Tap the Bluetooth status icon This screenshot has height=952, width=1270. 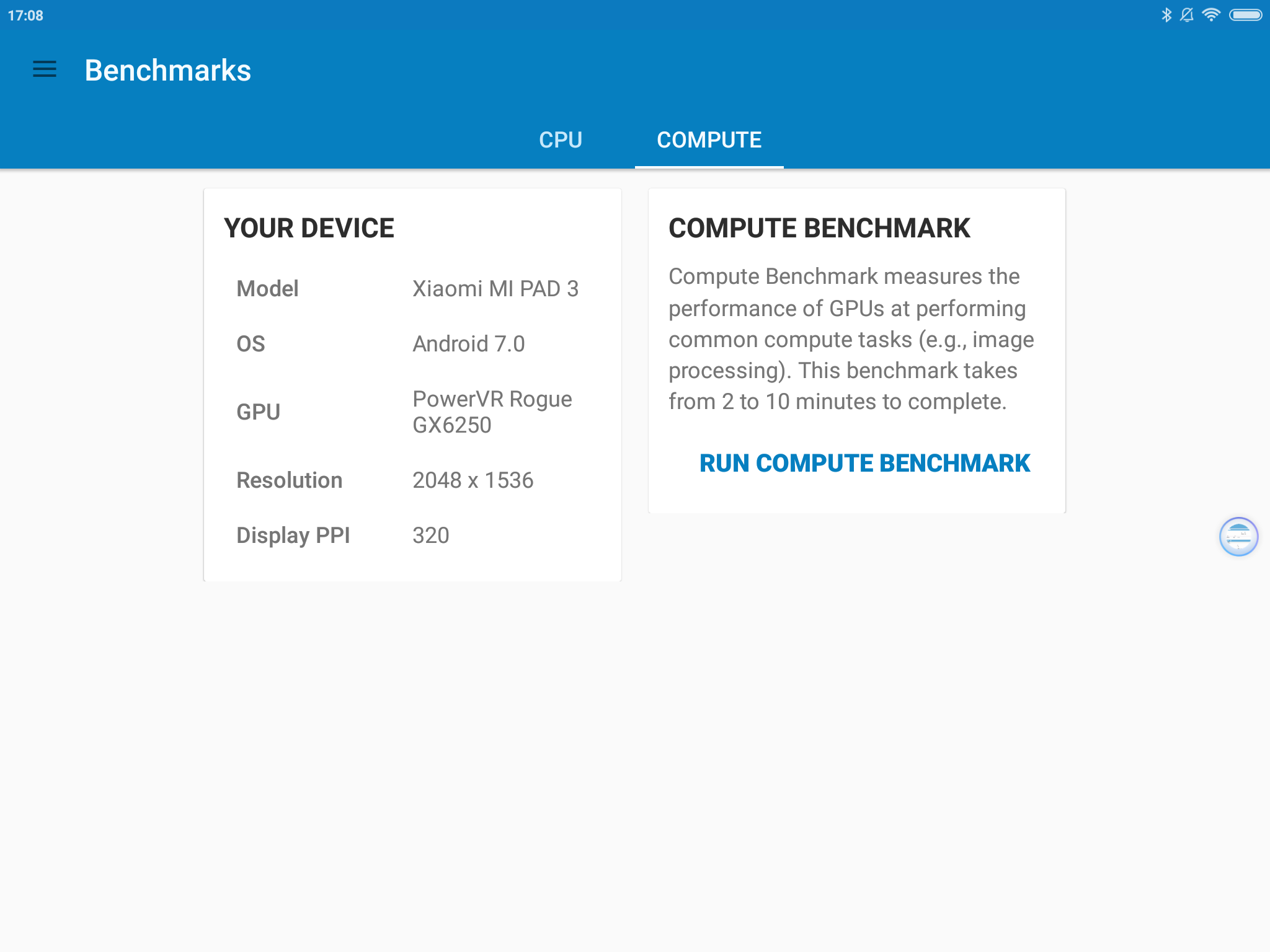[1166, 15]
